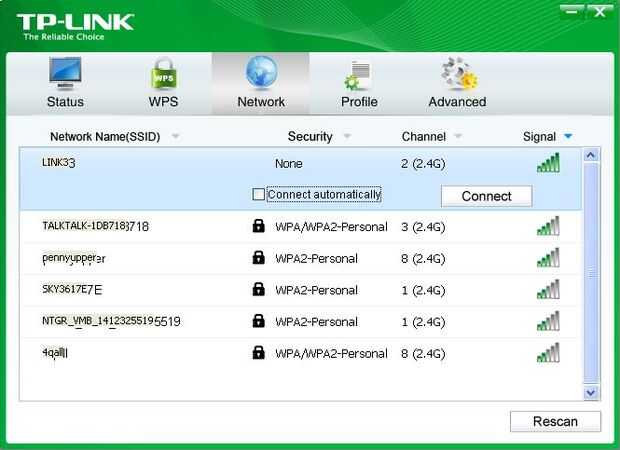Click the Rescan button
The image size is (620, 450).
coord(556,422)
